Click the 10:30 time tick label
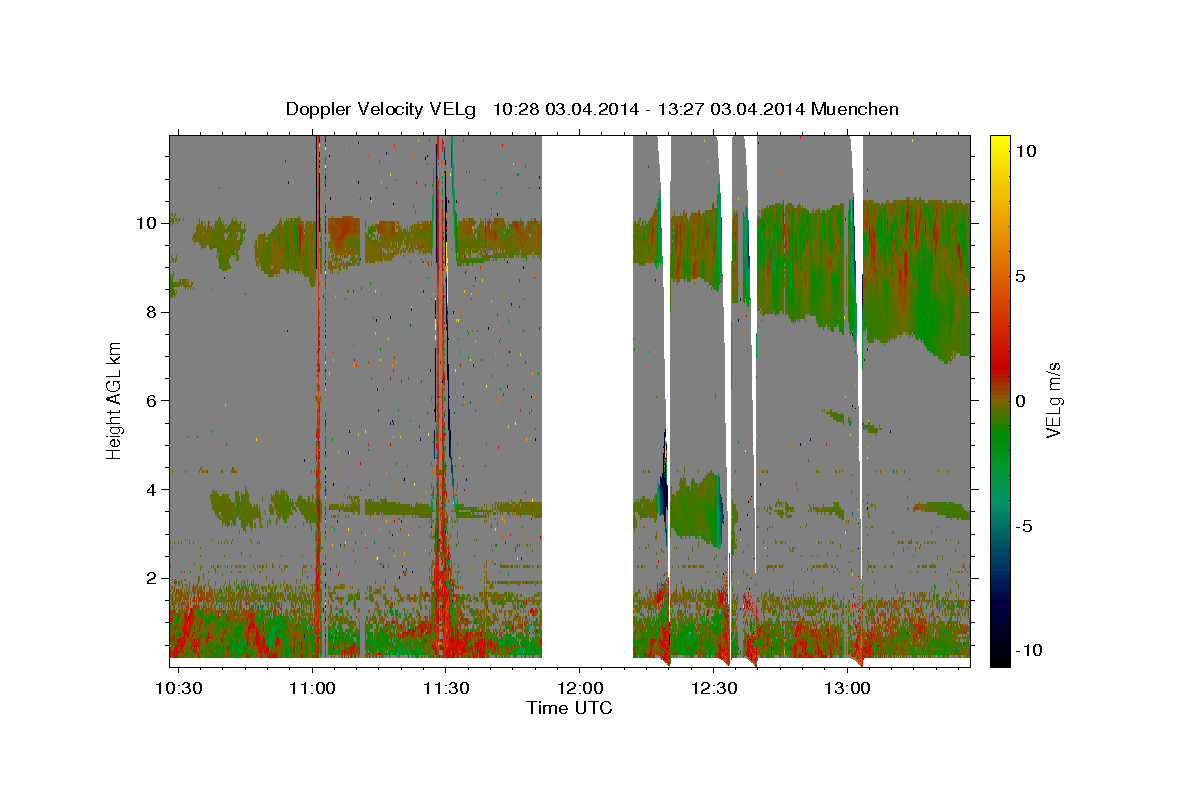 (x=178, y=688)
